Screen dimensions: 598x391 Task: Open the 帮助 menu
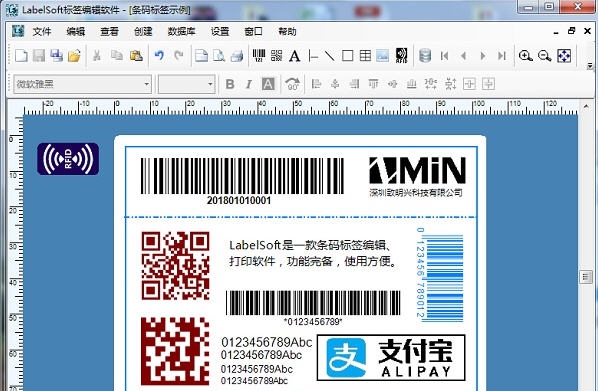click(287, 32)
